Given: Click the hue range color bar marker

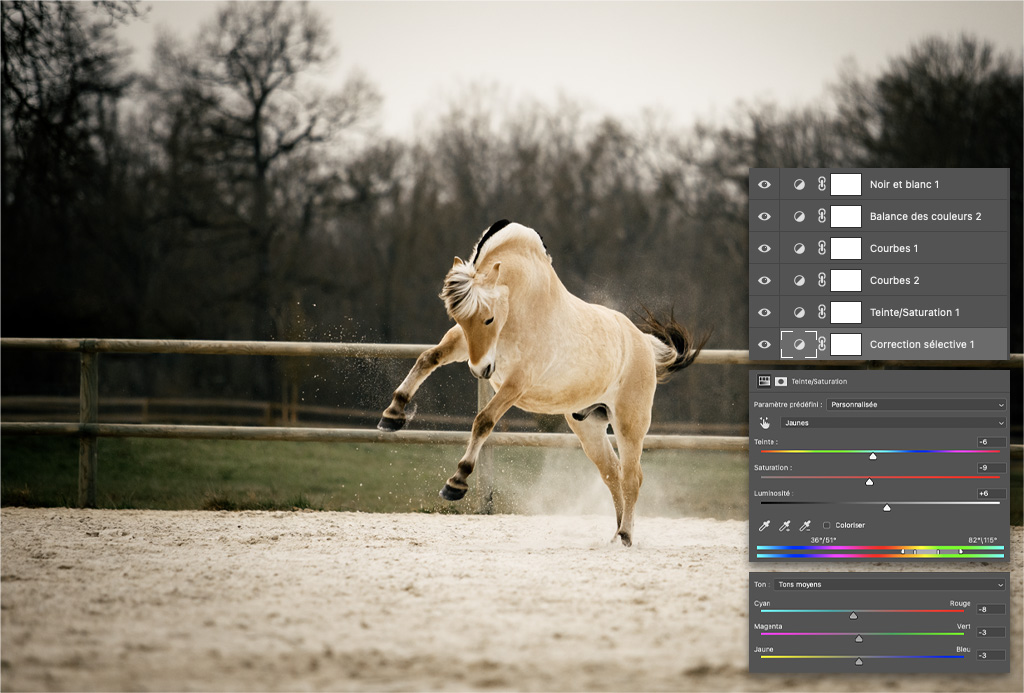Looking at the screenshot, I should tap(932, 552).
